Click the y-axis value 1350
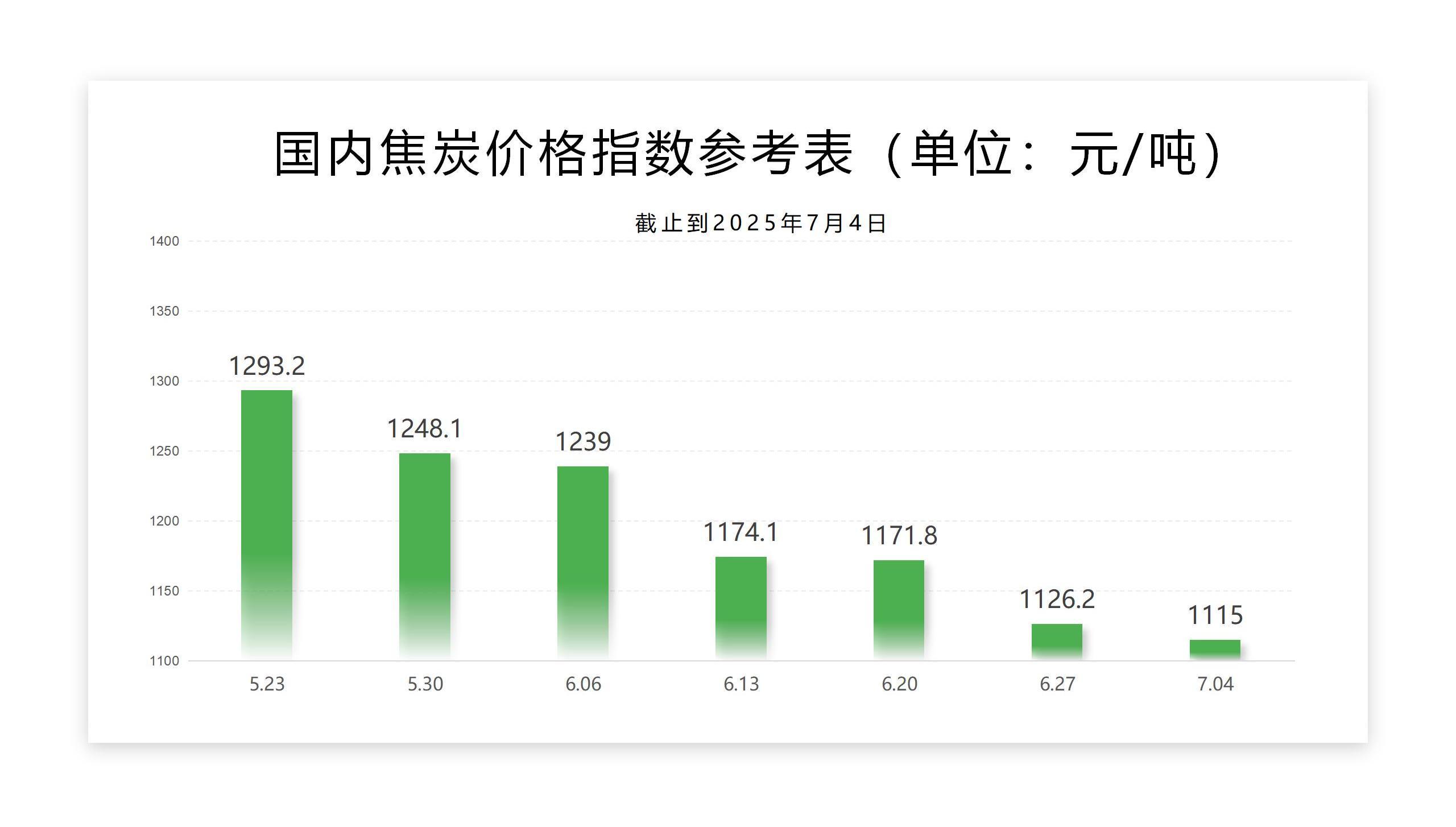Image resolution: width=1456 pixels, height=827 pixels. (x=164, y=311)
